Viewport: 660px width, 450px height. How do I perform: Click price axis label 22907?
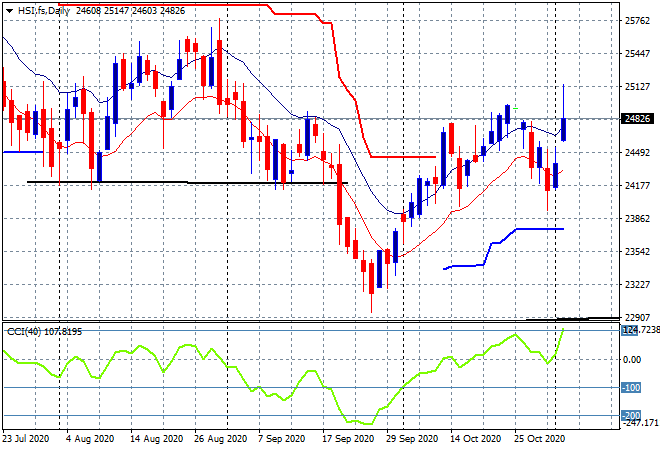[x=637, y=317]
